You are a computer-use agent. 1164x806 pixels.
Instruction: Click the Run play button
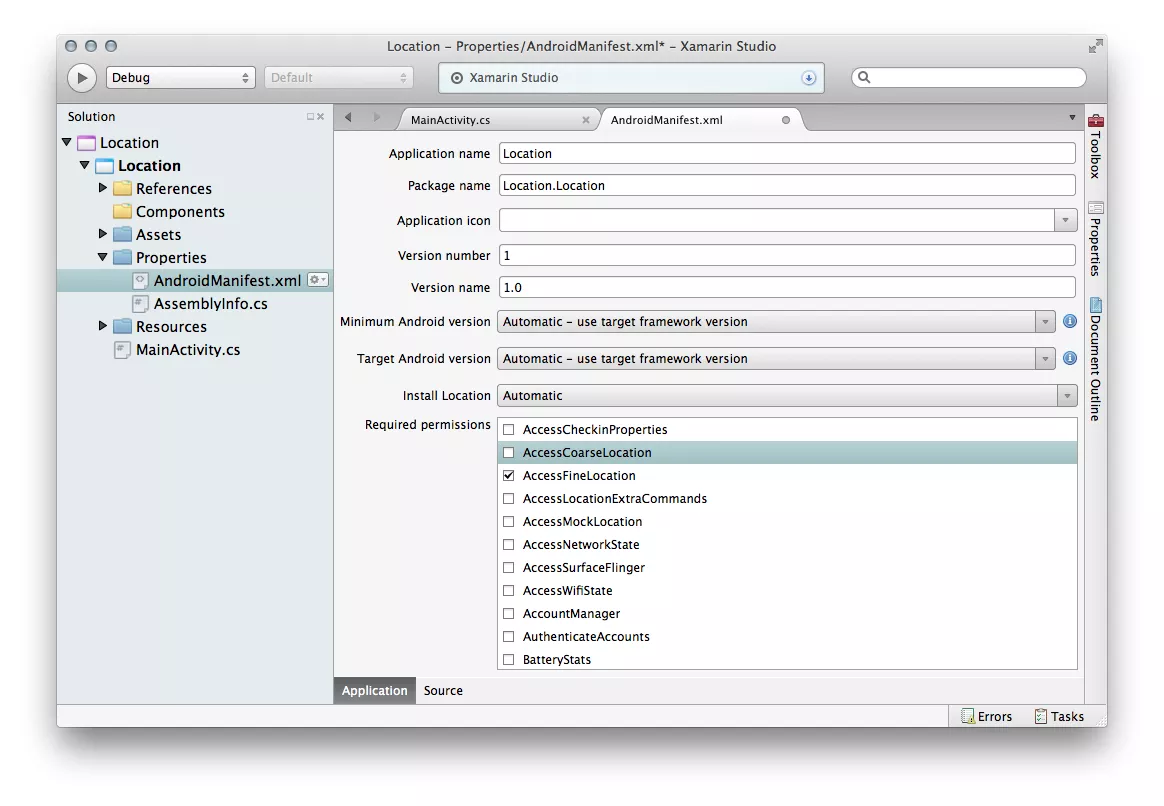click(x=82, y=78)
